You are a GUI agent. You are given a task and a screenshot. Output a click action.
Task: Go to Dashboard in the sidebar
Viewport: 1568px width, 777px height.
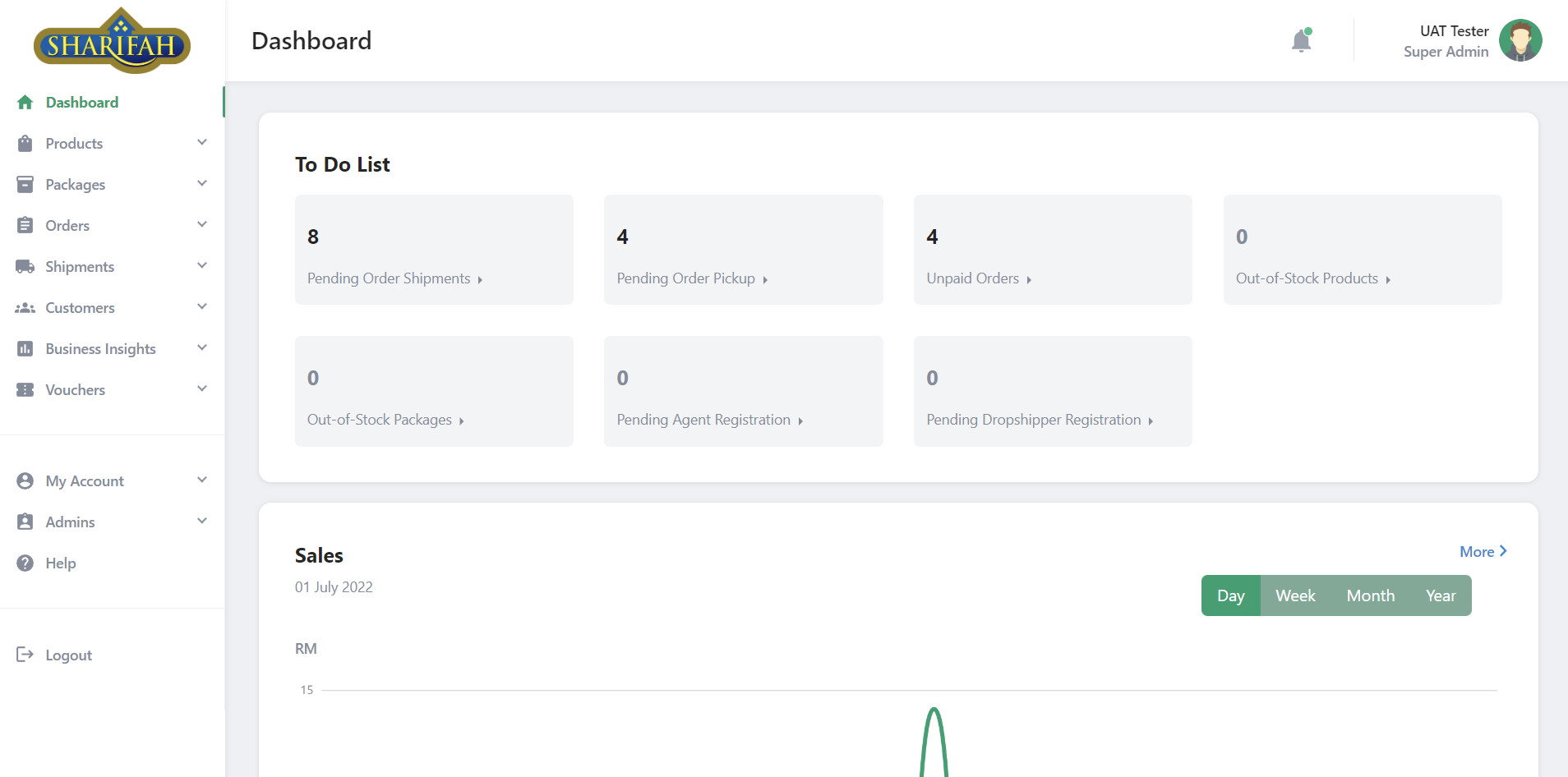[x=112, y=103]
